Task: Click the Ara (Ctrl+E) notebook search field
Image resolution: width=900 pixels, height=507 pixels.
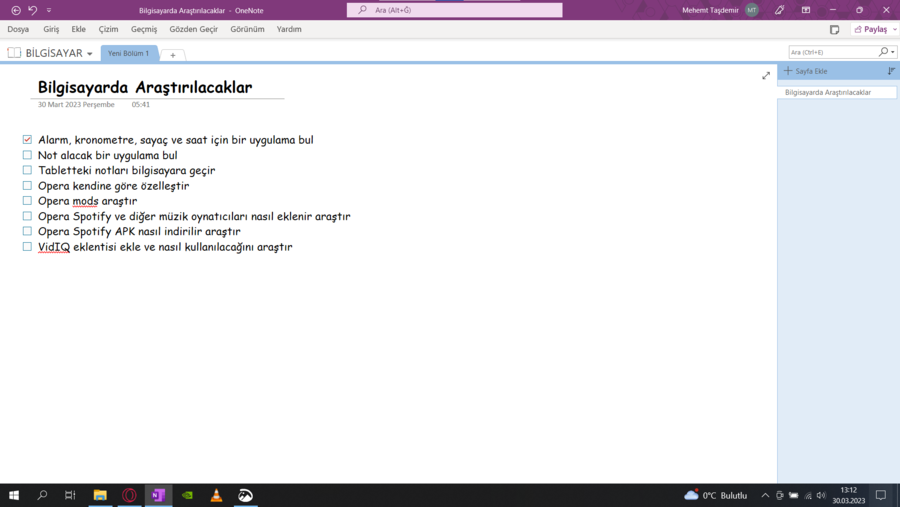Action: point(833,52)
